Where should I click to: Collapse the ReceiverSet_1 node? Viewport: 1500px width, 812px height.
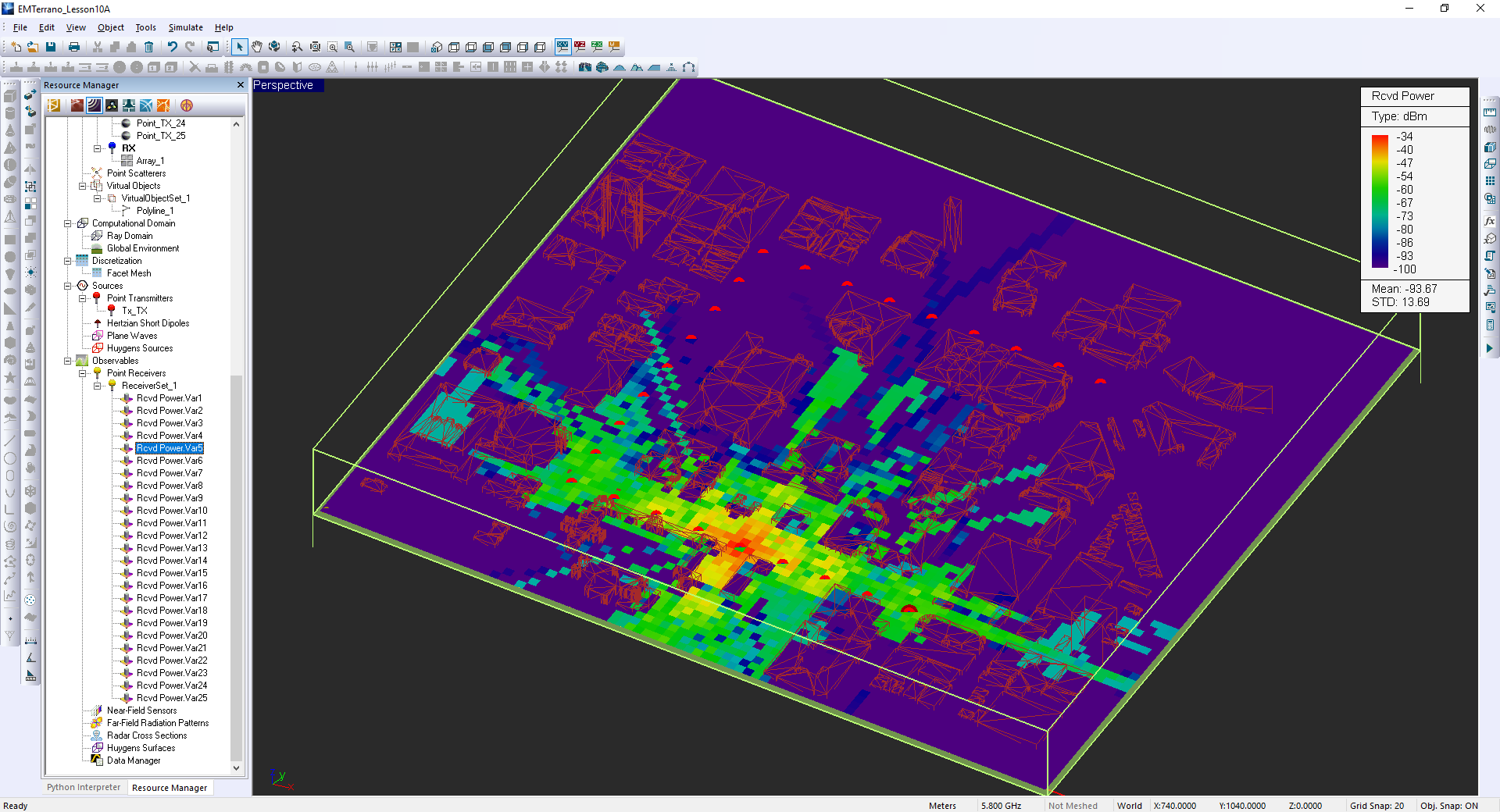click(98, 386)
